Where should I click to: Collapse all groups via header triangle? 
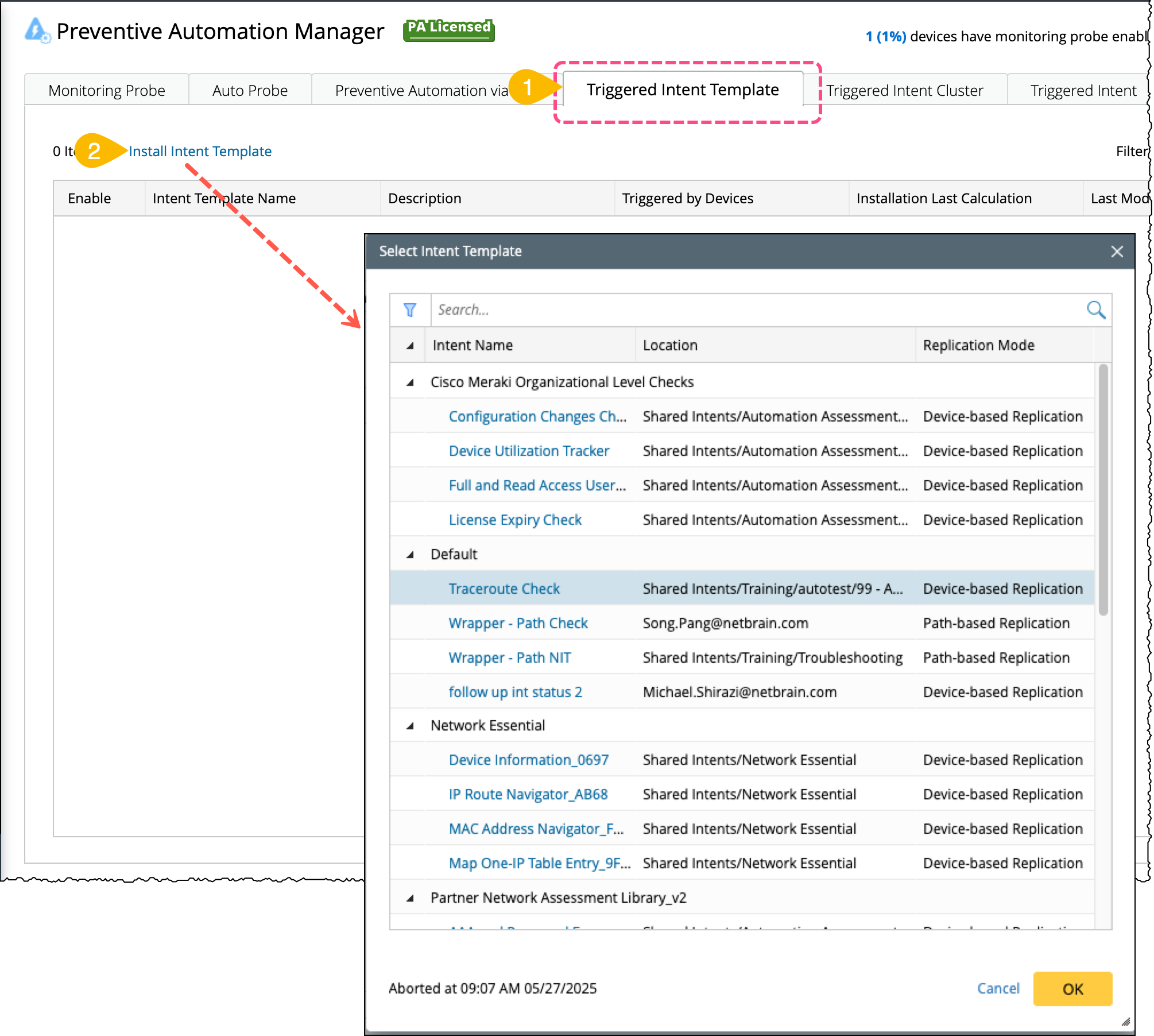click(x=410, y=346)
